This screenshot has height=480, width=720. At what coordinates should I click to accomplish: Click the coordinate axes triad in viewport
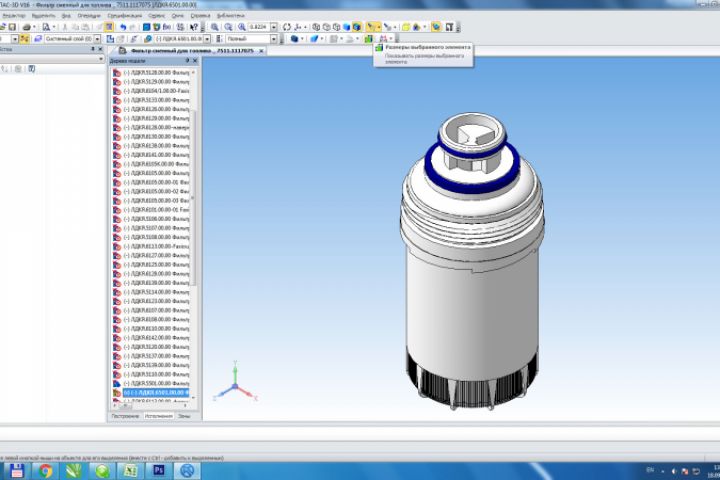(235, 383)
